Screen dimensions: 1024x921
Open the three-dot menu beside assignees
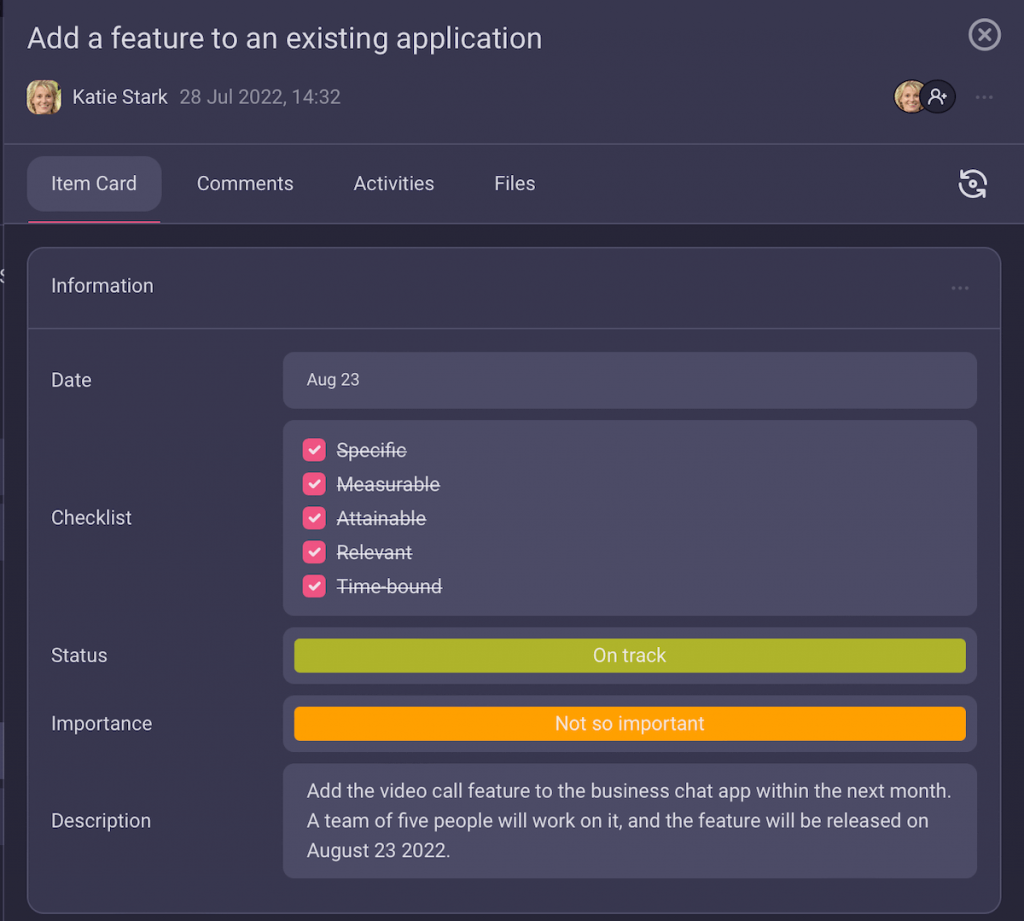984,97
